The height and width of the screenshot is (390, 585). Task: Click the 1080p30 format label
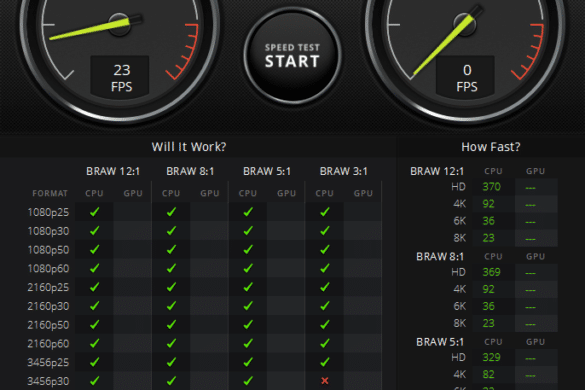(49, 231)
